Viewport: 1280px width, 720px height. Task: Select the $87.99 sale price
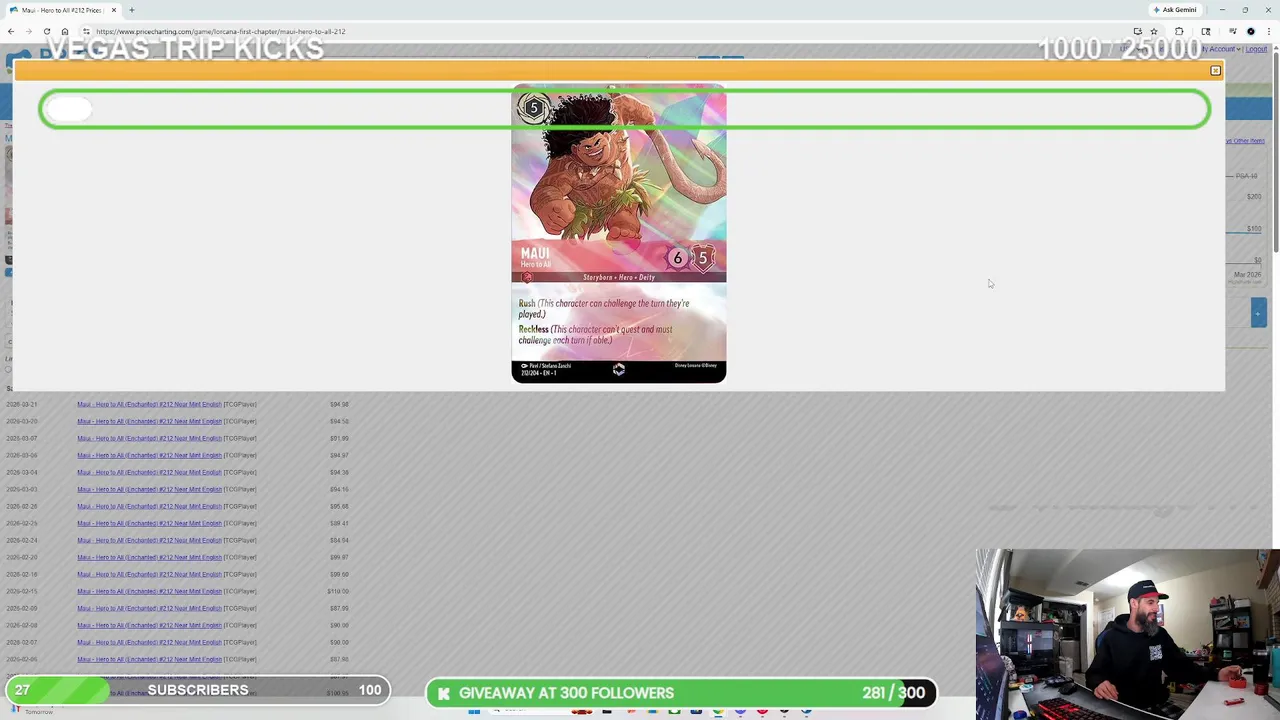[339, 608]
